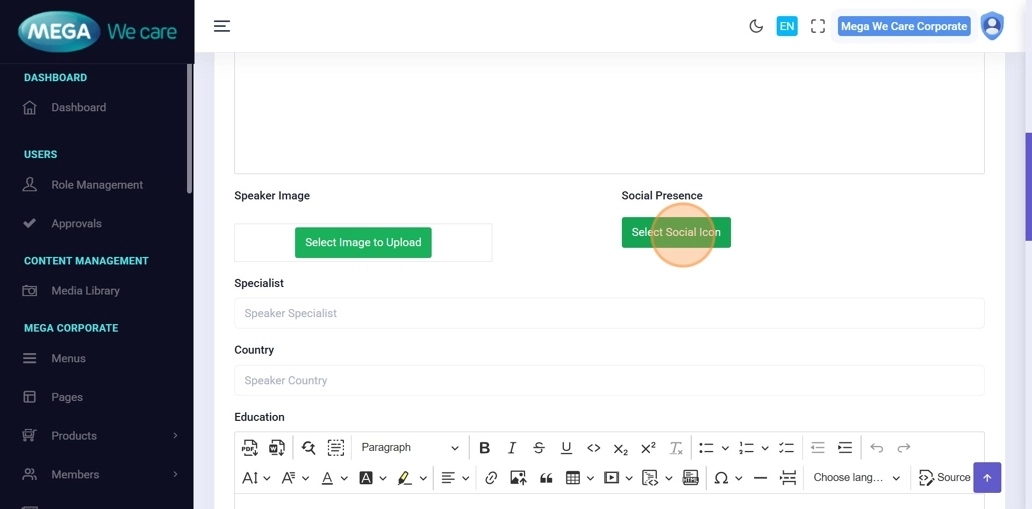Toggle dark mode moon icon
This screenshot has height=509, width=1032.
tap(756, 26)
